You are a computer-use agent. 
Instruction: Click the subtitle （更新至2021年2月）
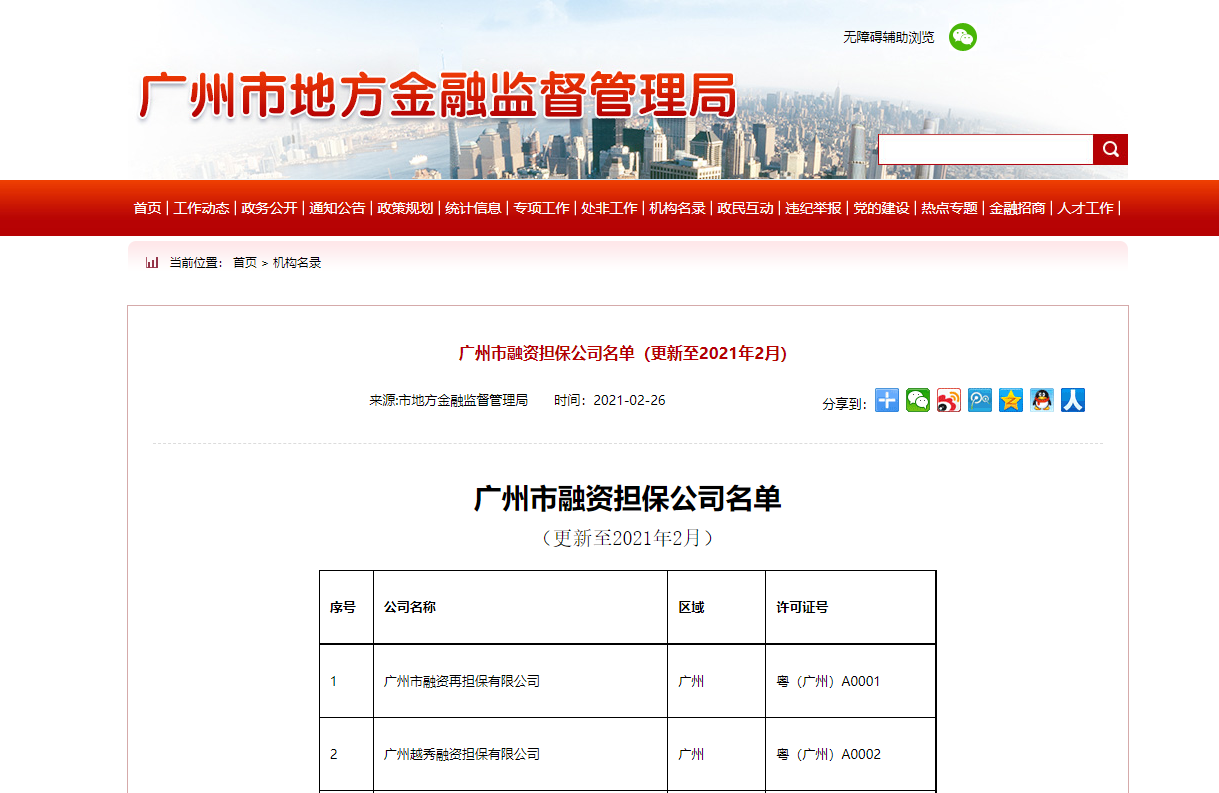(x=627, y=538)
